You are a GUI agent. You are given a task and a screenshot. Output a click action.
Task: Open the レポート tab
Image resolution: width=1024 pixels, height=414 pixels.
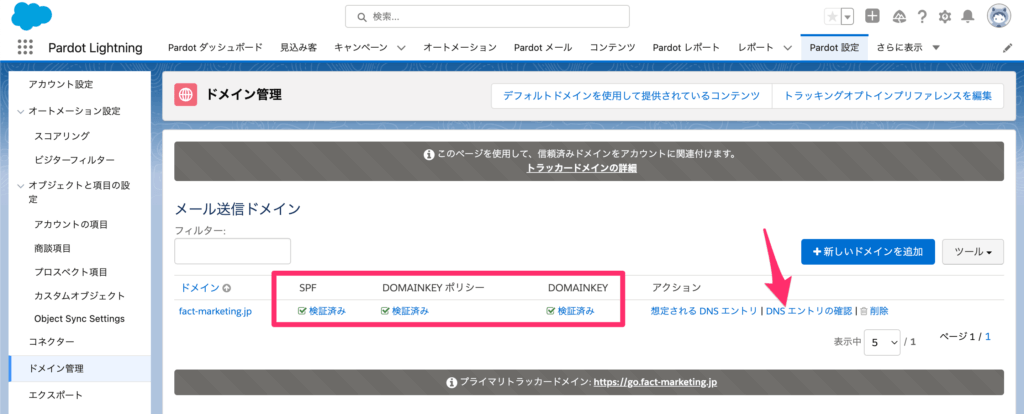756,48
